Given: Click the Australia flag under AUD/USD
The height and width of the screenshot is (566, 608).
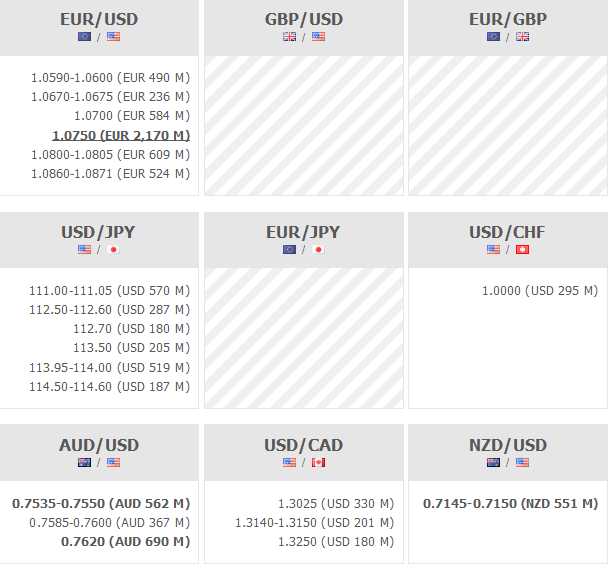Looking at the screenshot, I should (85, 463).
